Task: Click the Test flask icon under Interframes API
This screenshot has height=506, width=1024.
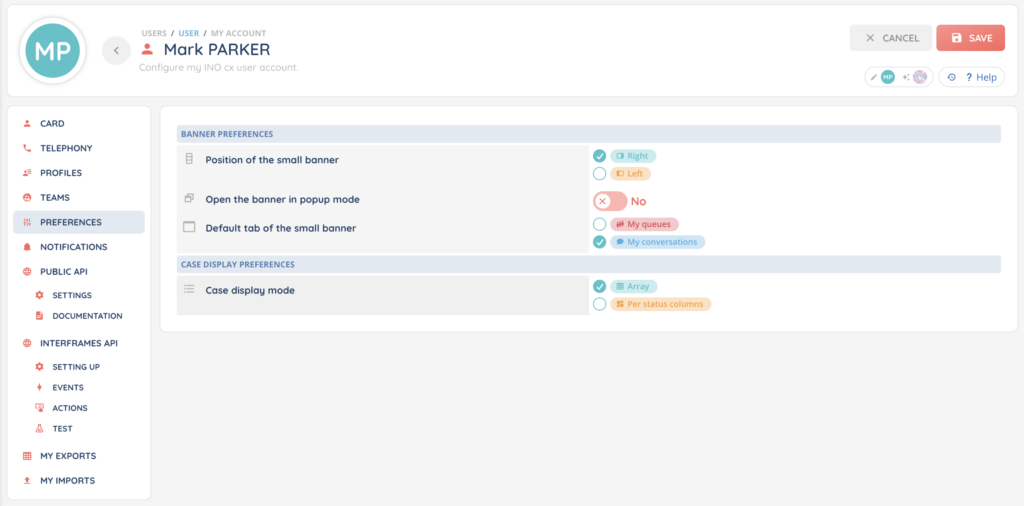Action: click(x=39, y=428)
